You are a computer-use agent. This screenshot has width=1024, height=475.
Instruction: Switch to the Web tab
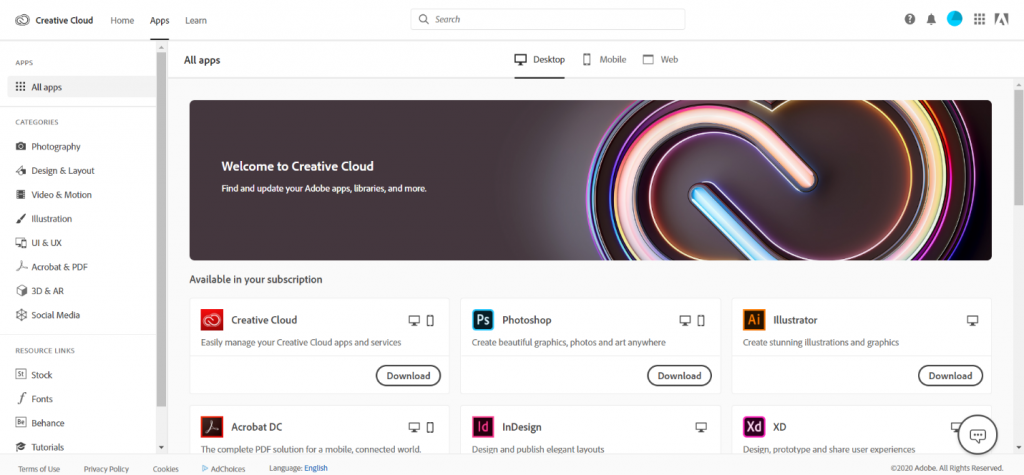pos(660,59)
